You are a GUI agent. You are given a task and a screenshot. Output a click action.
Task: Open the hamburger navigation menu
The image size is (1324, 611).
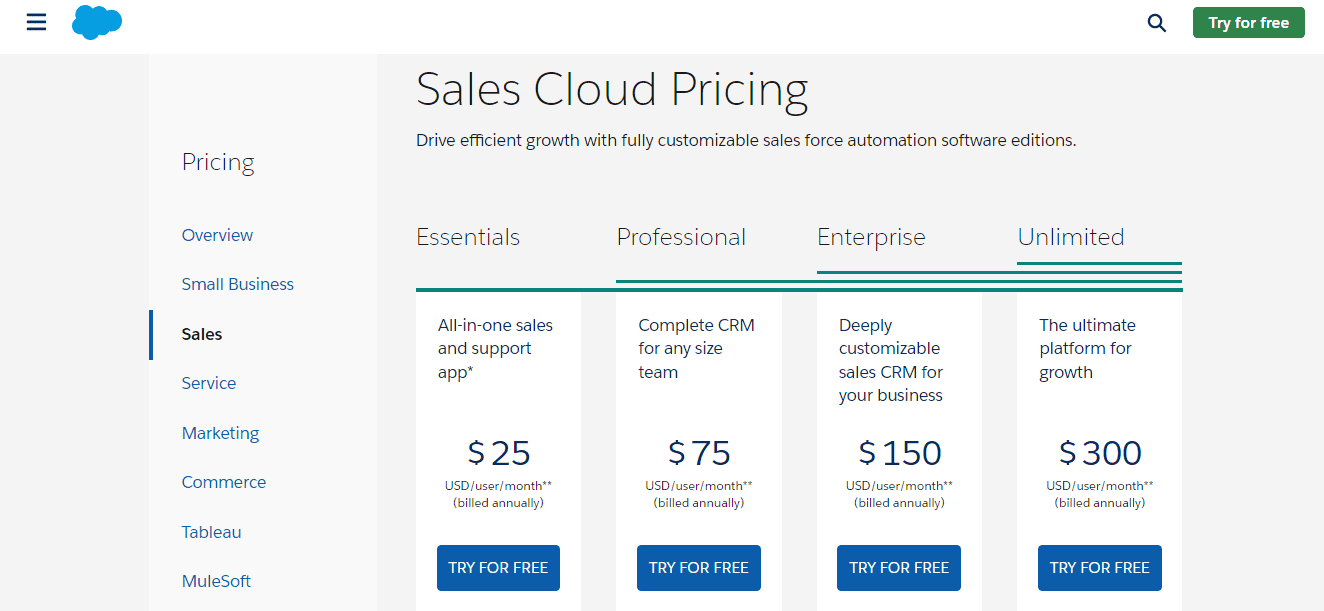coord(36,22)
